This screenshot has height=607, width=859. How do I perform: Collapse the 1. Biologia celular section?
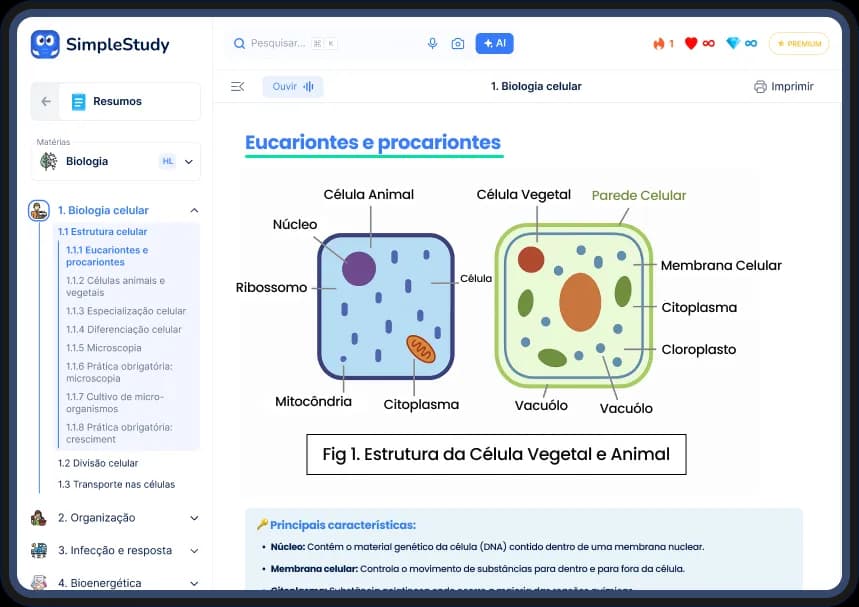point(194,211)
